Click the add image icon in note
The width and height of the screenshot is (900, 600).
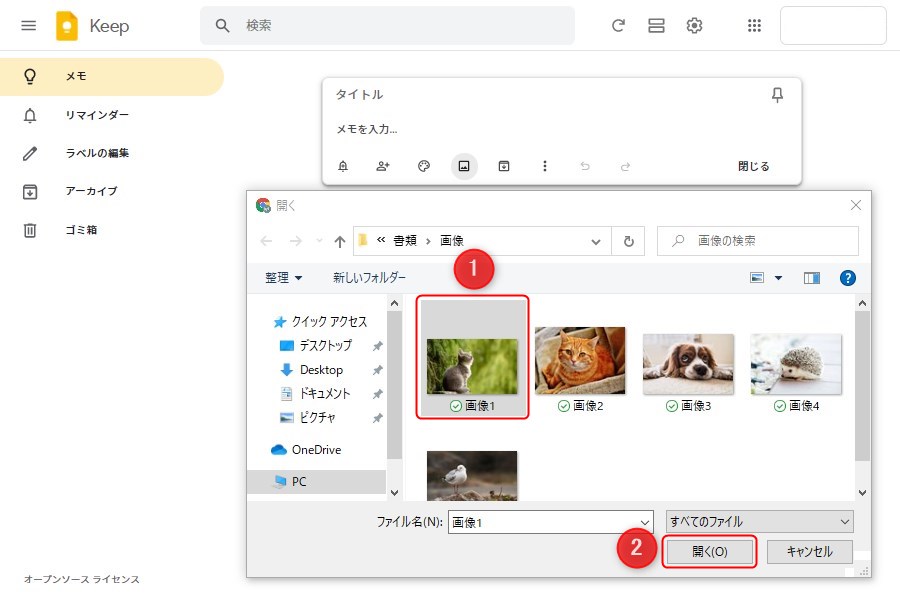pyautogui.click(x=463, y=166)
